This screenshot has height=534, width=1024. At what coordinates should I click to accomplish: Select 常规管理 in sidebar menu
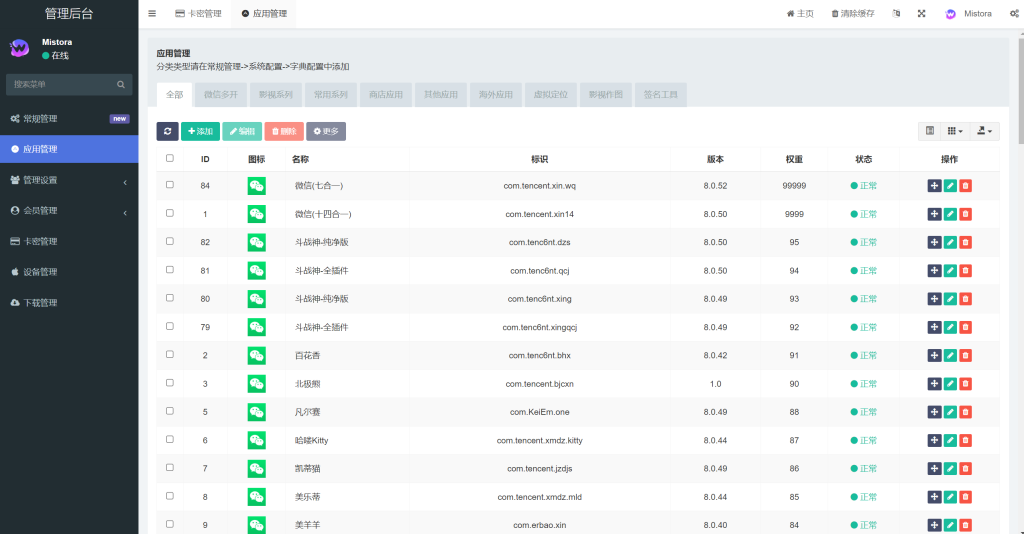tap(69, 119)
